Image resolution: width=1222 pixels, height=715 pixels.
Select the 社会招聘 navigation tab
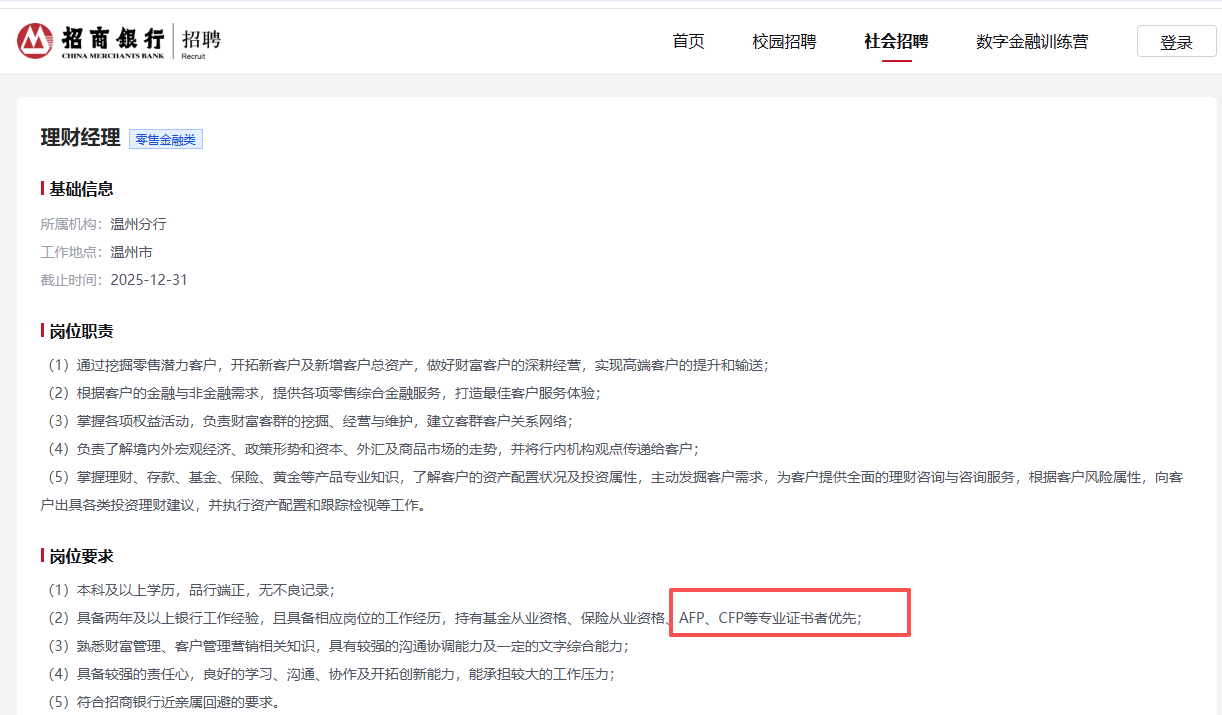pos(896,41)
